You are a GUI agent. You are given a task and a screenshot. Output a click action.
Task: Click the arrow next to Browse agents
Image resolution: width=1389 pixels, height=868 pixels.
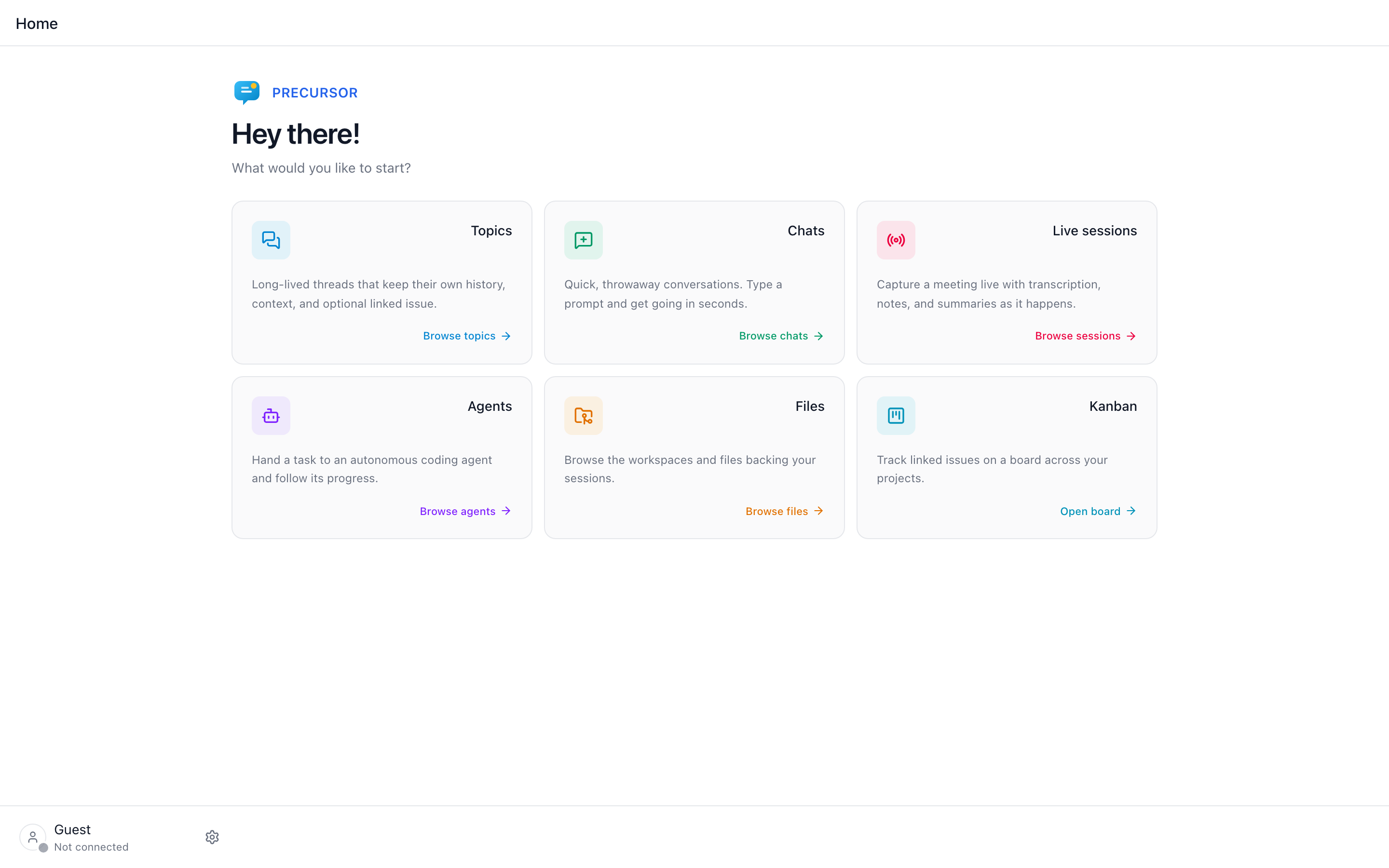click(505, 511)
